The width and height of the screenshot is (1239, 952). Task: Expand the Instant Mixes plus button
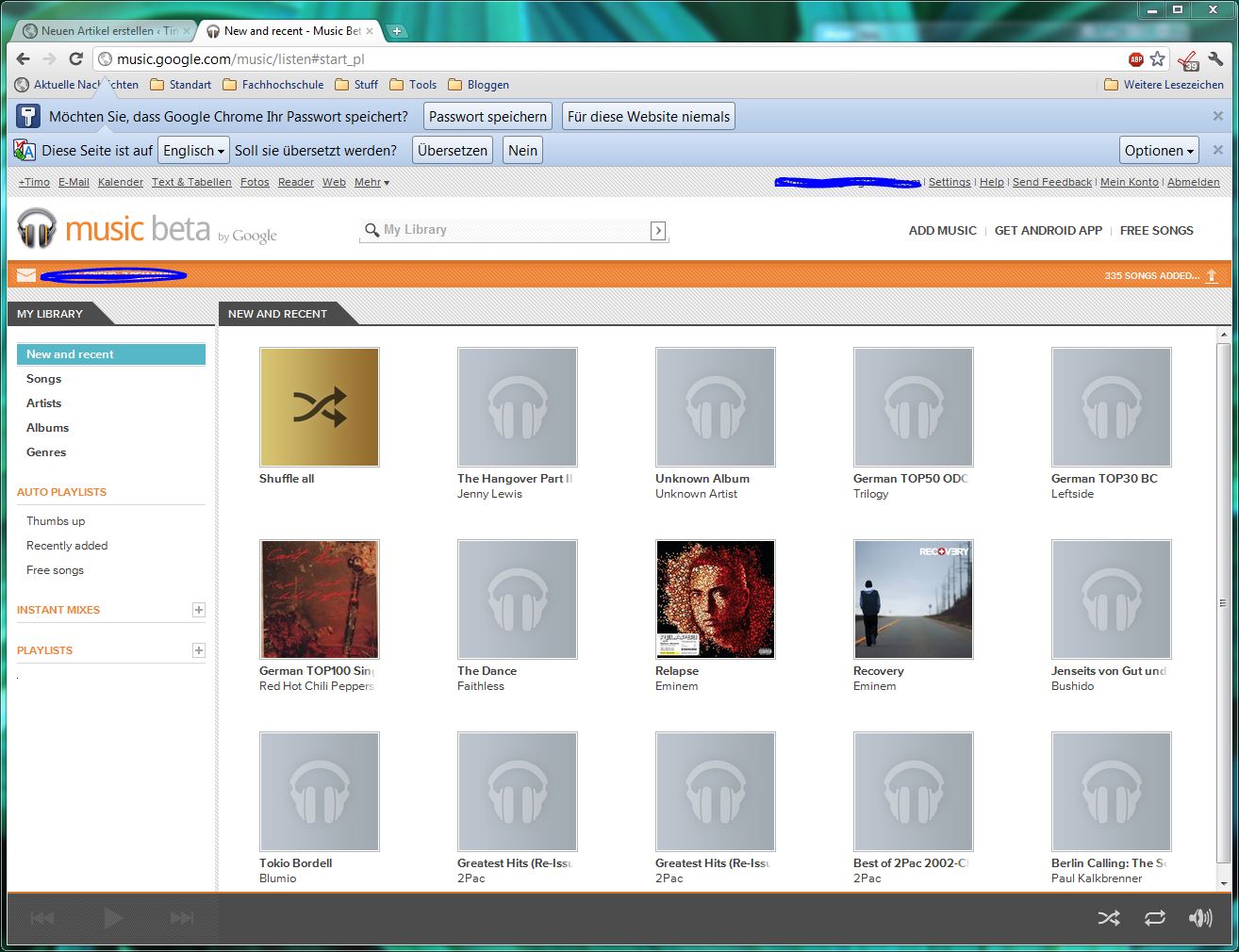pyautogui.click(x=198, y=610)
